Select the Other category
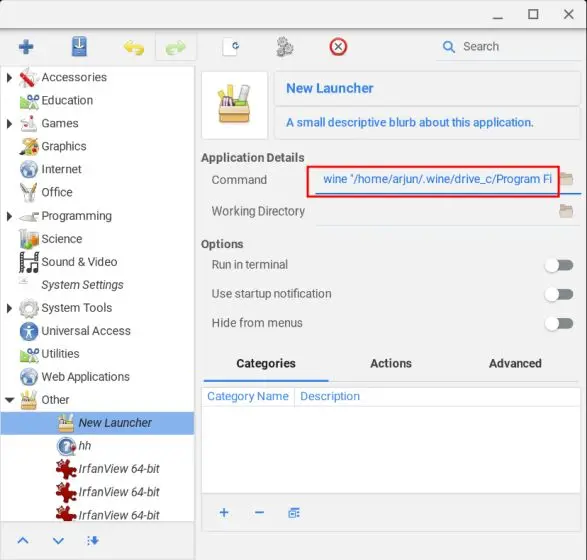This screenshot has width=587, height=560. [x=55, y=400]
